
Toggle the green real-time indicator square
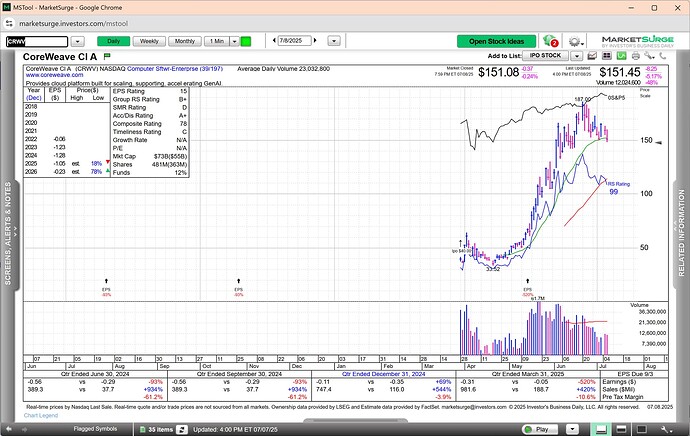tap(246, 41)
